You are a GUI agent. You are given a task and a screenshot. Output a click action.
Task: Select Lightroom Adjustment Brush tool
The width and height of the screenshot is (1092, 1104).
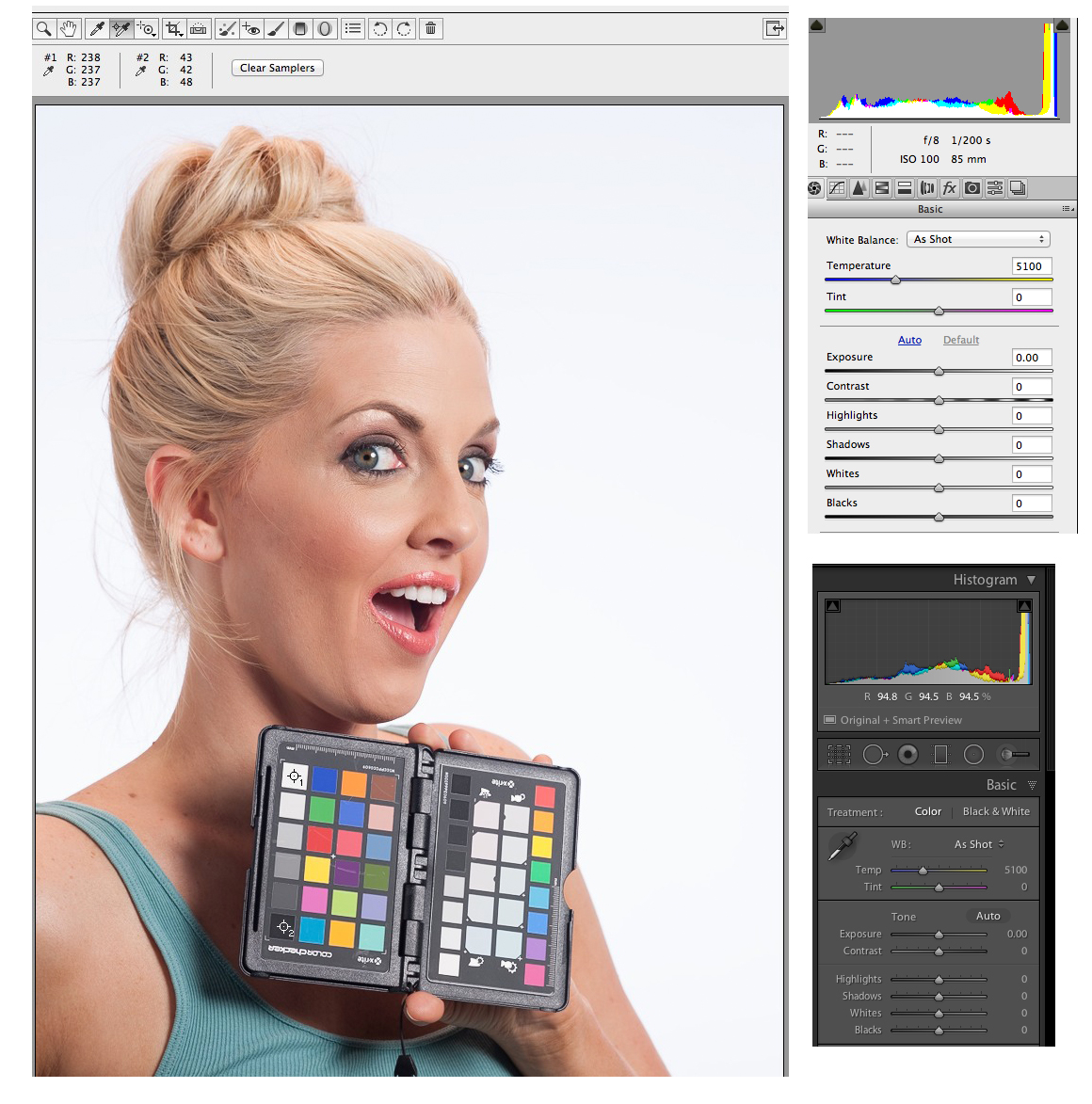pyautogui.click(x=1015, y=755)
